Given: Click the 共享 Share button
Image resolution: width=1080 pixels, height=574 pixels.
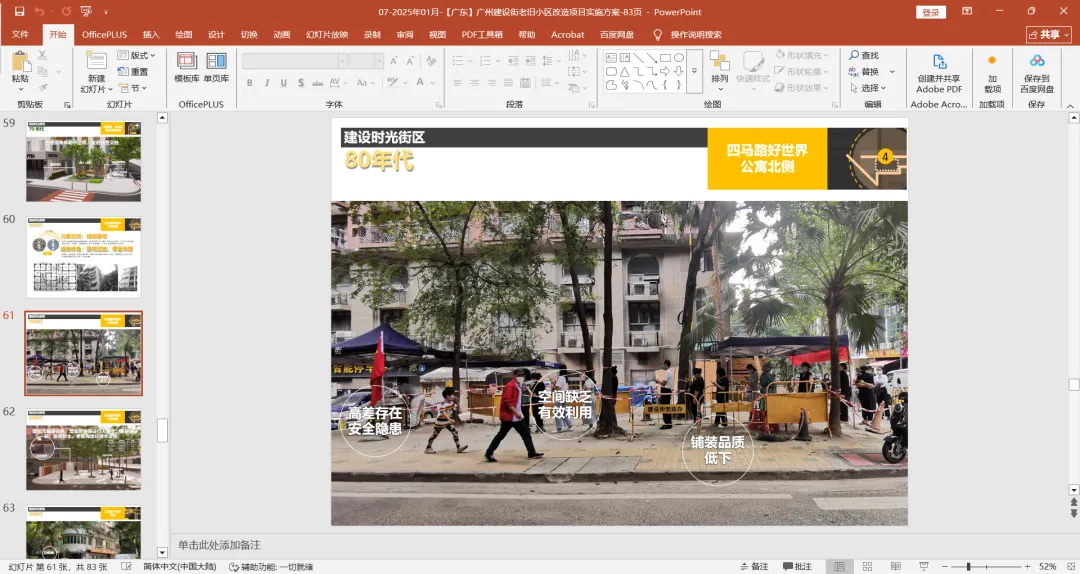Looking at the screenshot, I should (1049, 34).
